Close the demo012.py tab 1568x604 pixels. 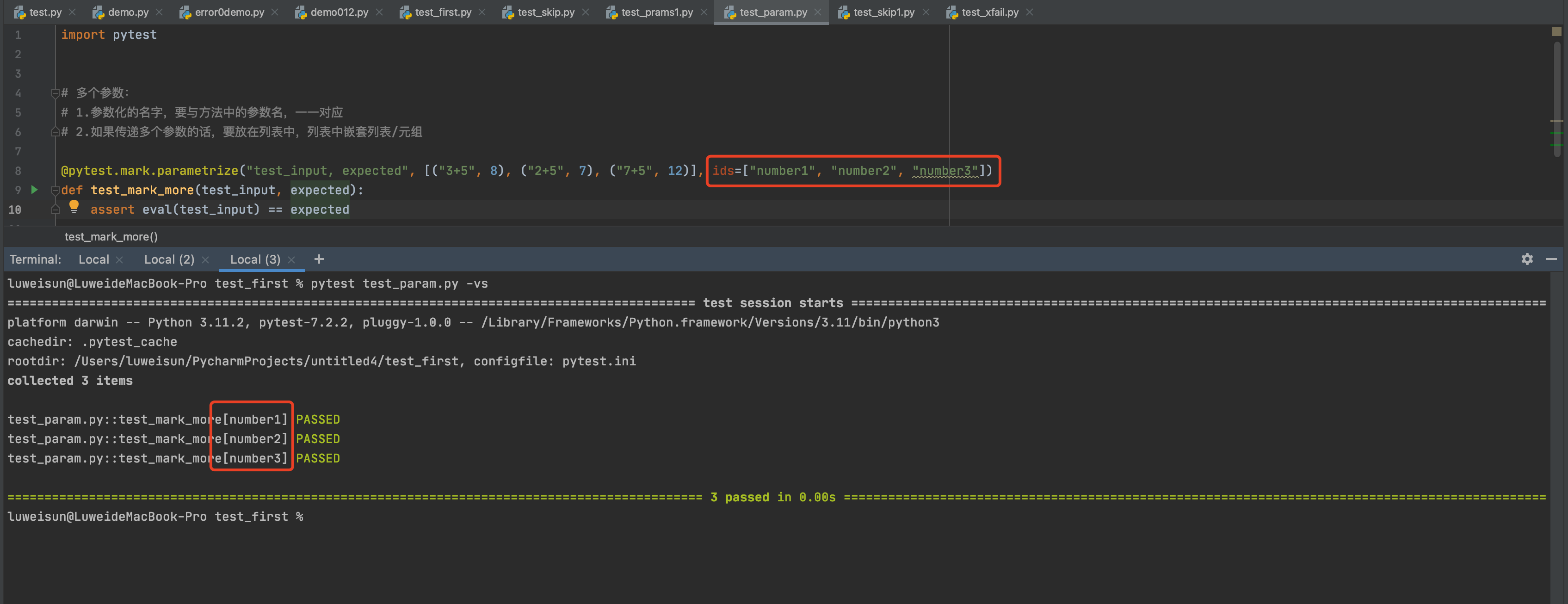click(x=379, y=12)
